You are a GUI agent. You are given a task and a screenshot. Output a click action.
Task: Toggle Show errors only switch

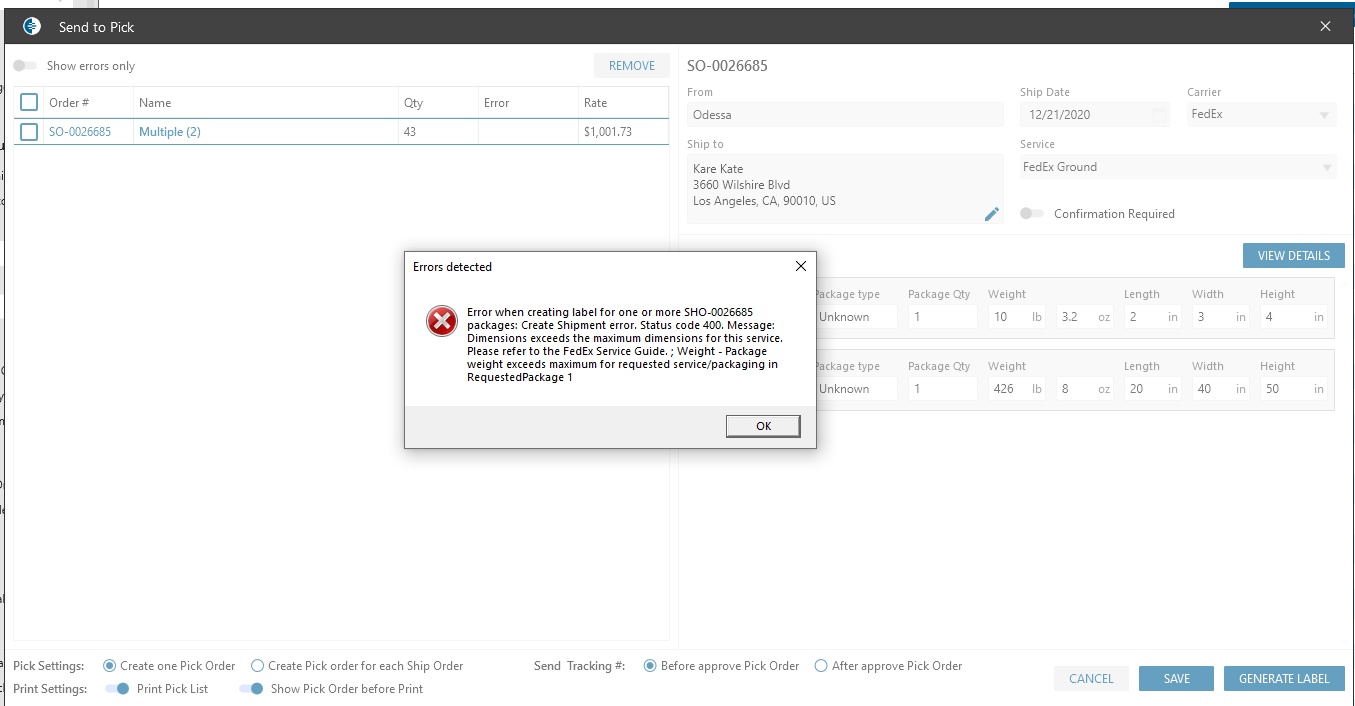(x=25, y=66)
